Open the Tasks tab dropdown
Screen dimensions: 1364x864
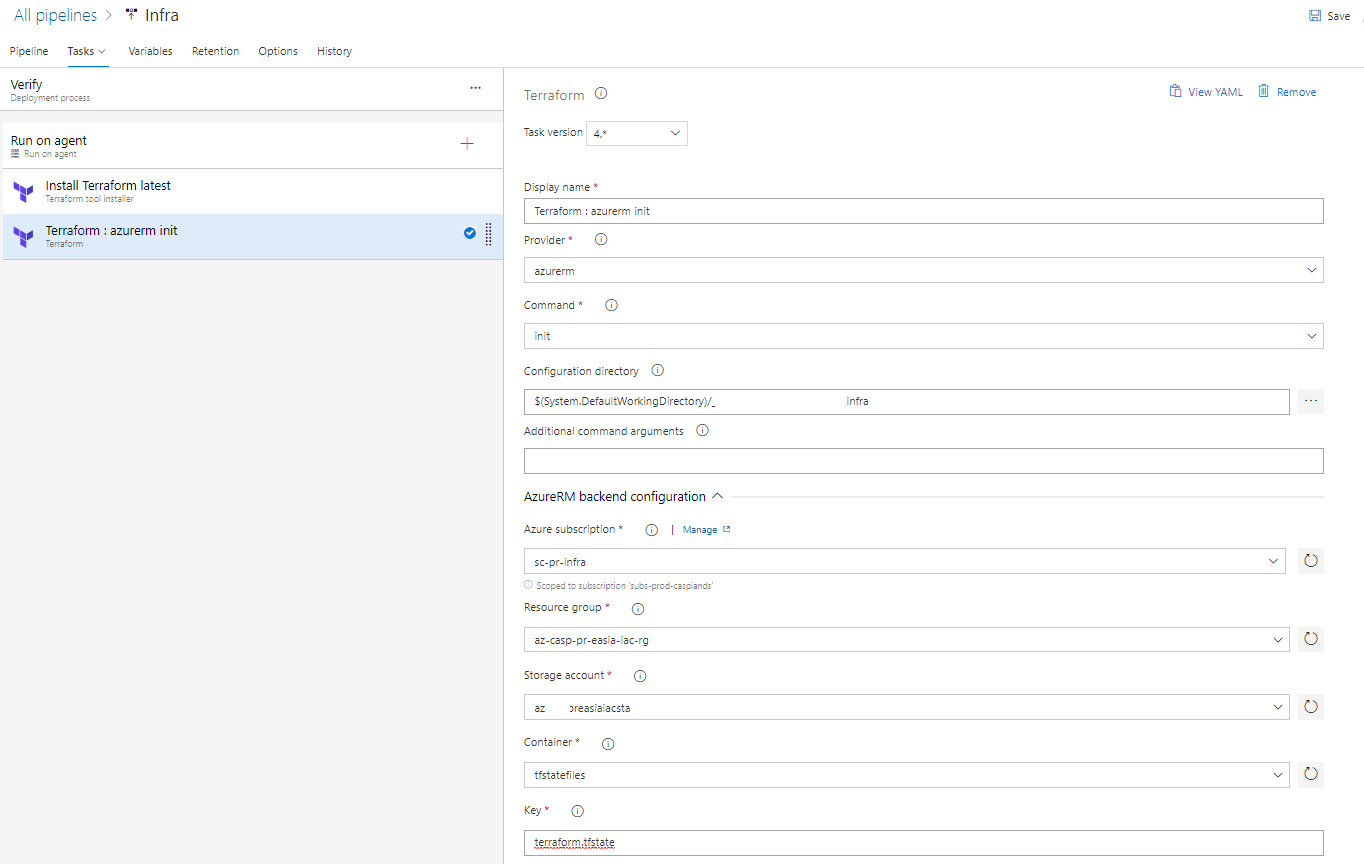click(87, 51)
